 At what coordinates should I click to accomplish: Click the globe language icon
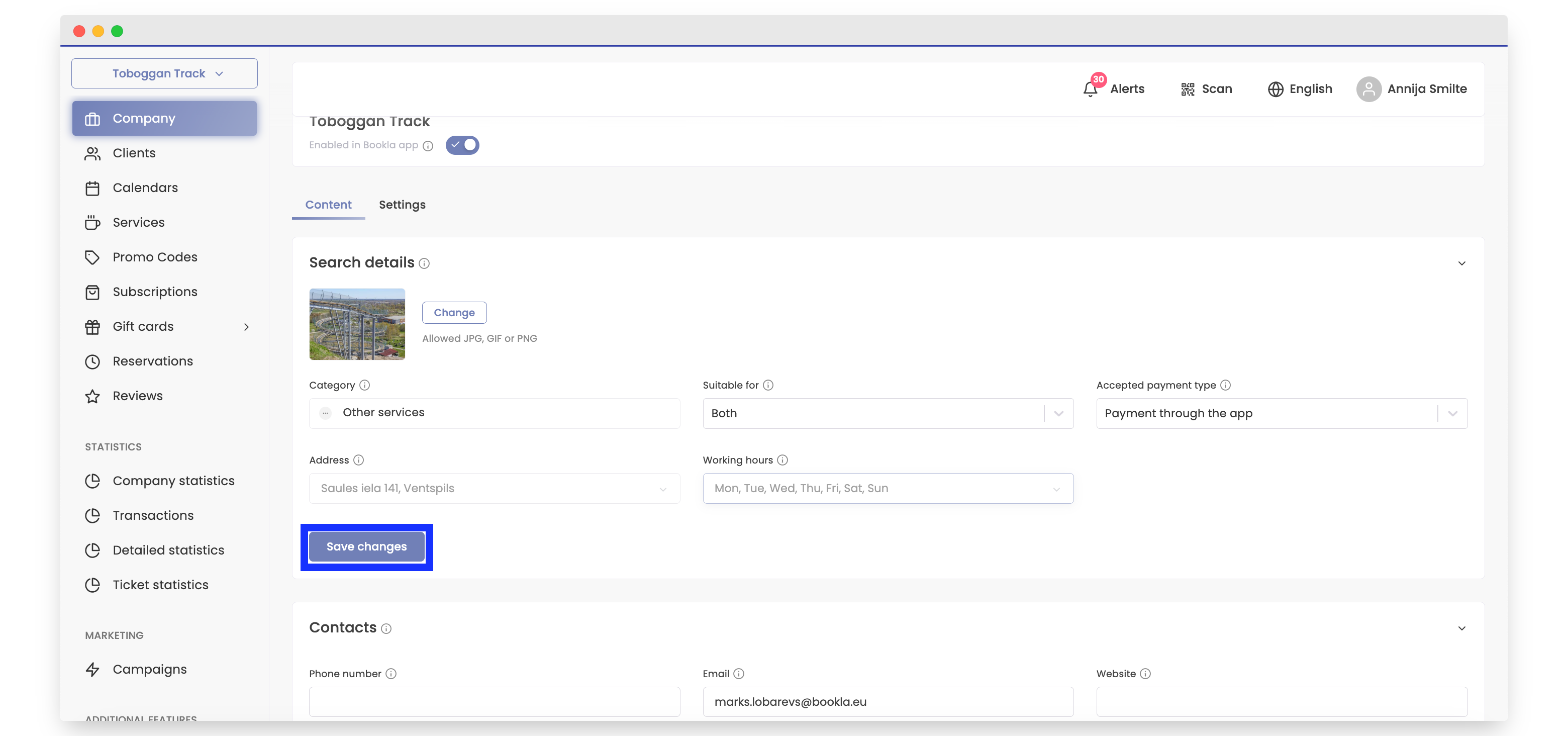[1275, 89]
